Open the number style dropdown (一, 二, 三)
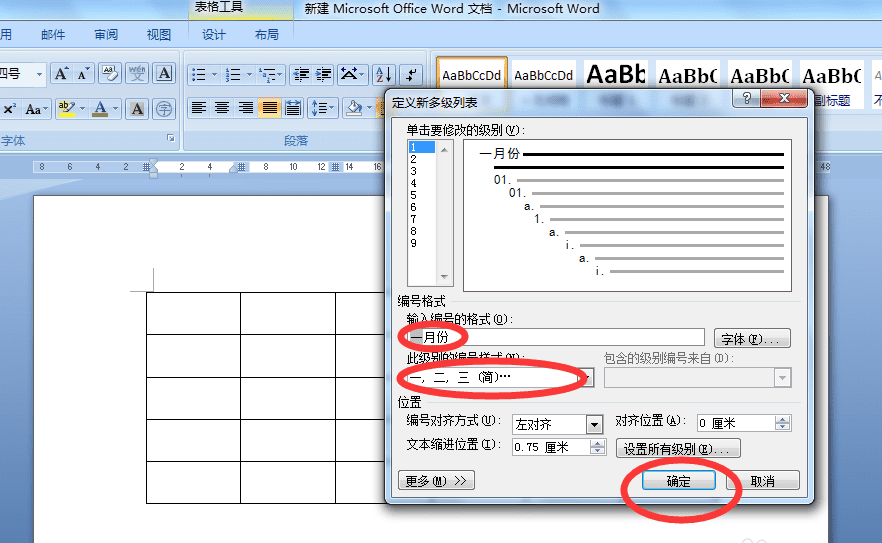The width and height of the screenshot is (882, 543). pyautogui.click(x=587, y=378)
